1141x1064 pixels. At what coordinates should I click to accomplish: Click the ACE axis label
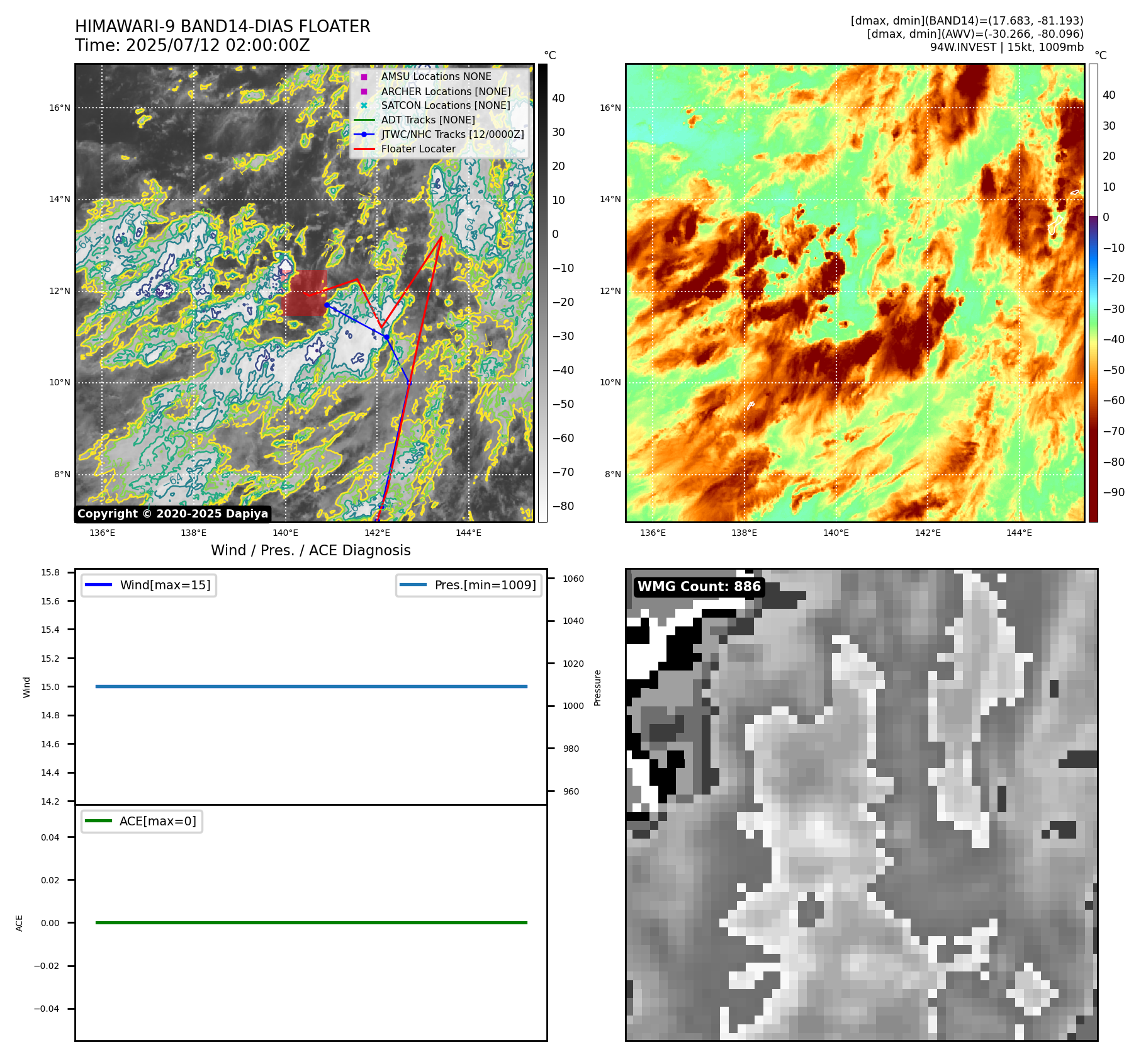[x=19, y=923]
